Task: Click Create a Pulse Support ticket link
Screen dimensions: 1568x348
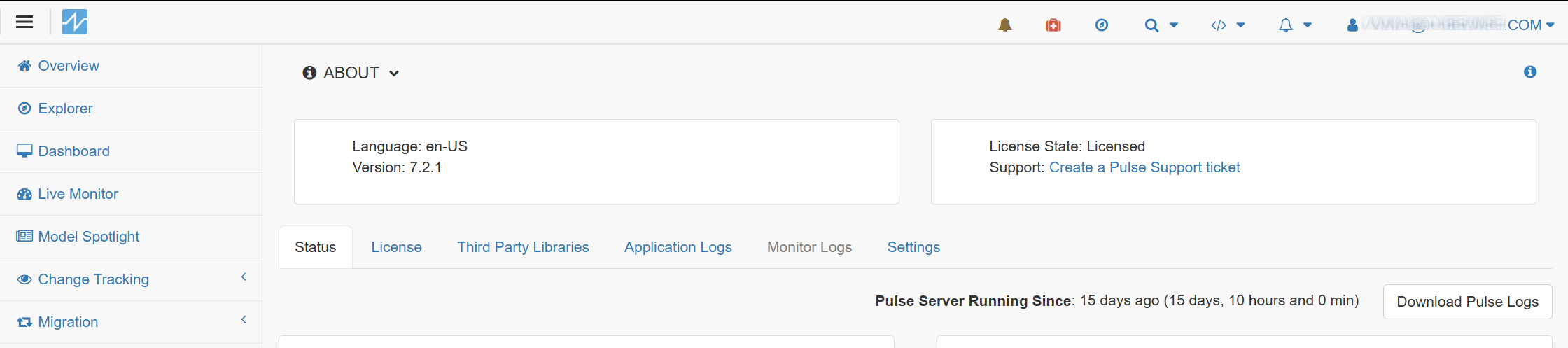Action: tap(1144, 167)
